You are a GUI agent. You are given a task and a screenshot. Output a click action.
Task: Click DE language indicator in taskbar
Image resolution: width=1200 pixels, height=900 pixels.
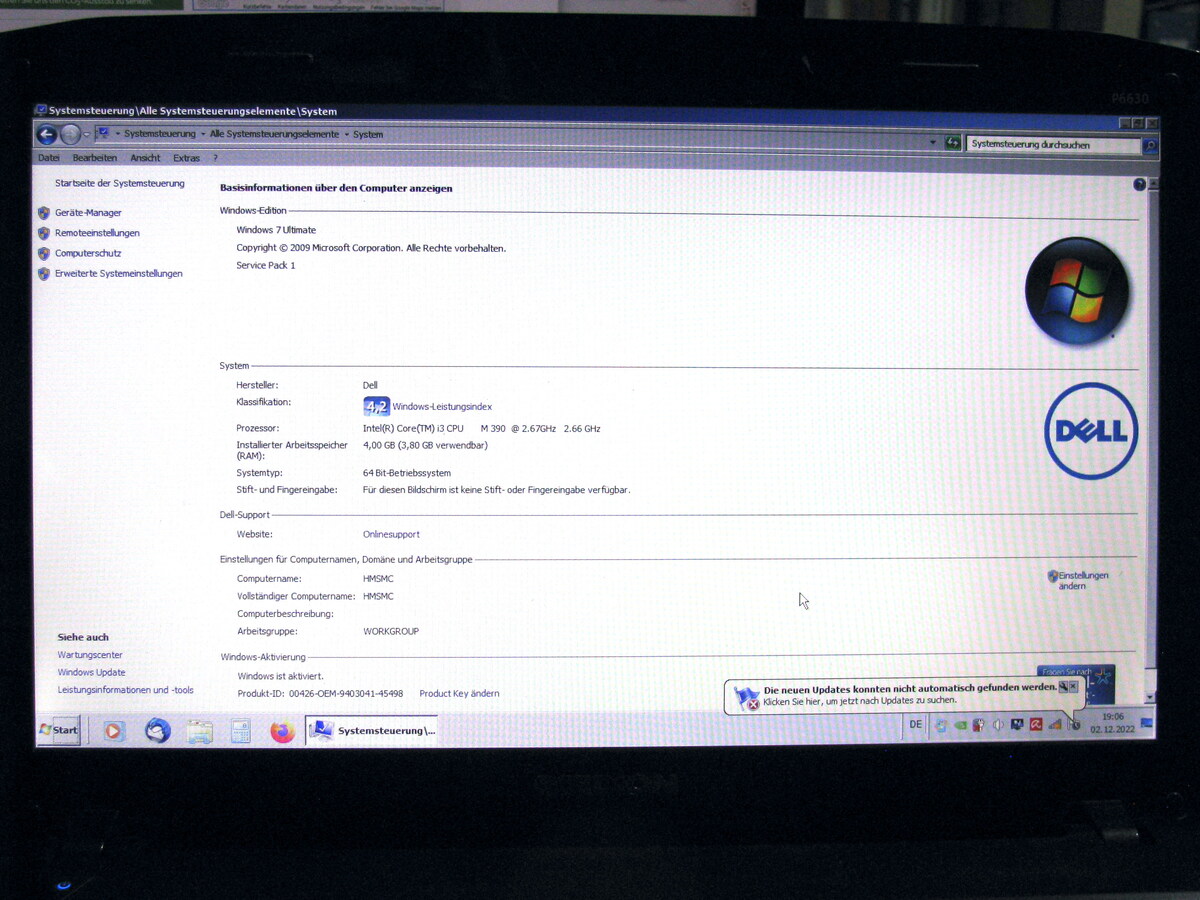coord(916,725)
